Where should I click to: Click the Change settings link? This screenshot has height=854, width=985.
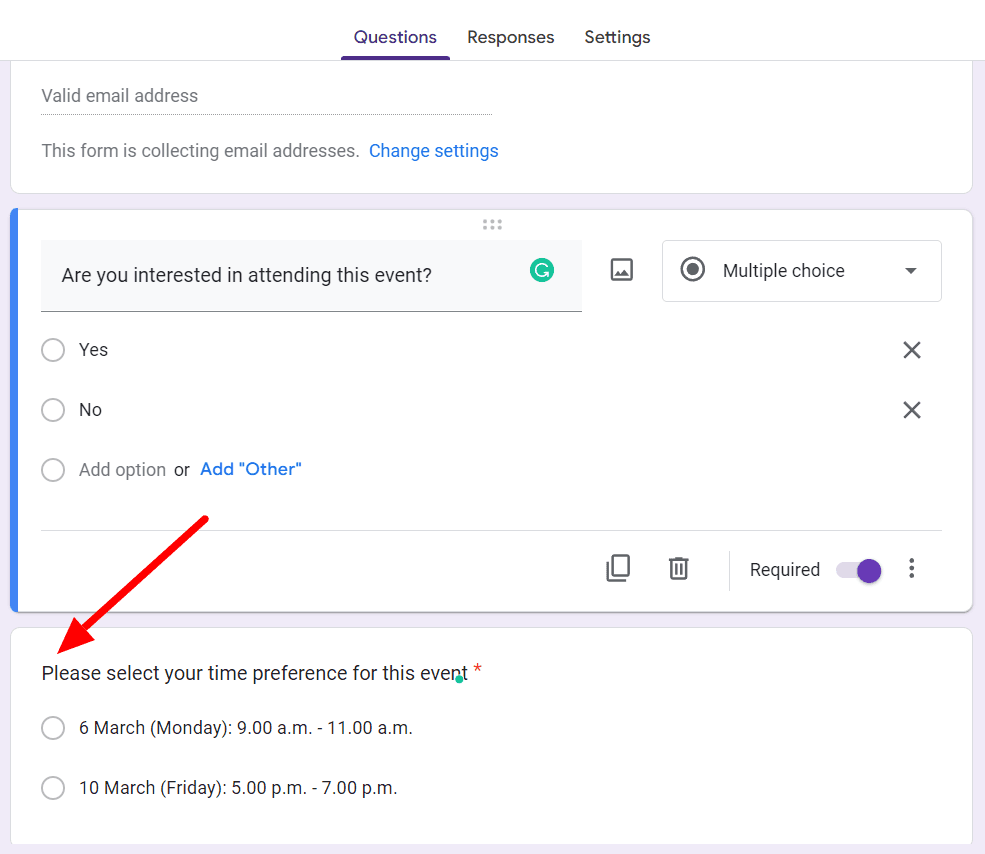point(433,151)
